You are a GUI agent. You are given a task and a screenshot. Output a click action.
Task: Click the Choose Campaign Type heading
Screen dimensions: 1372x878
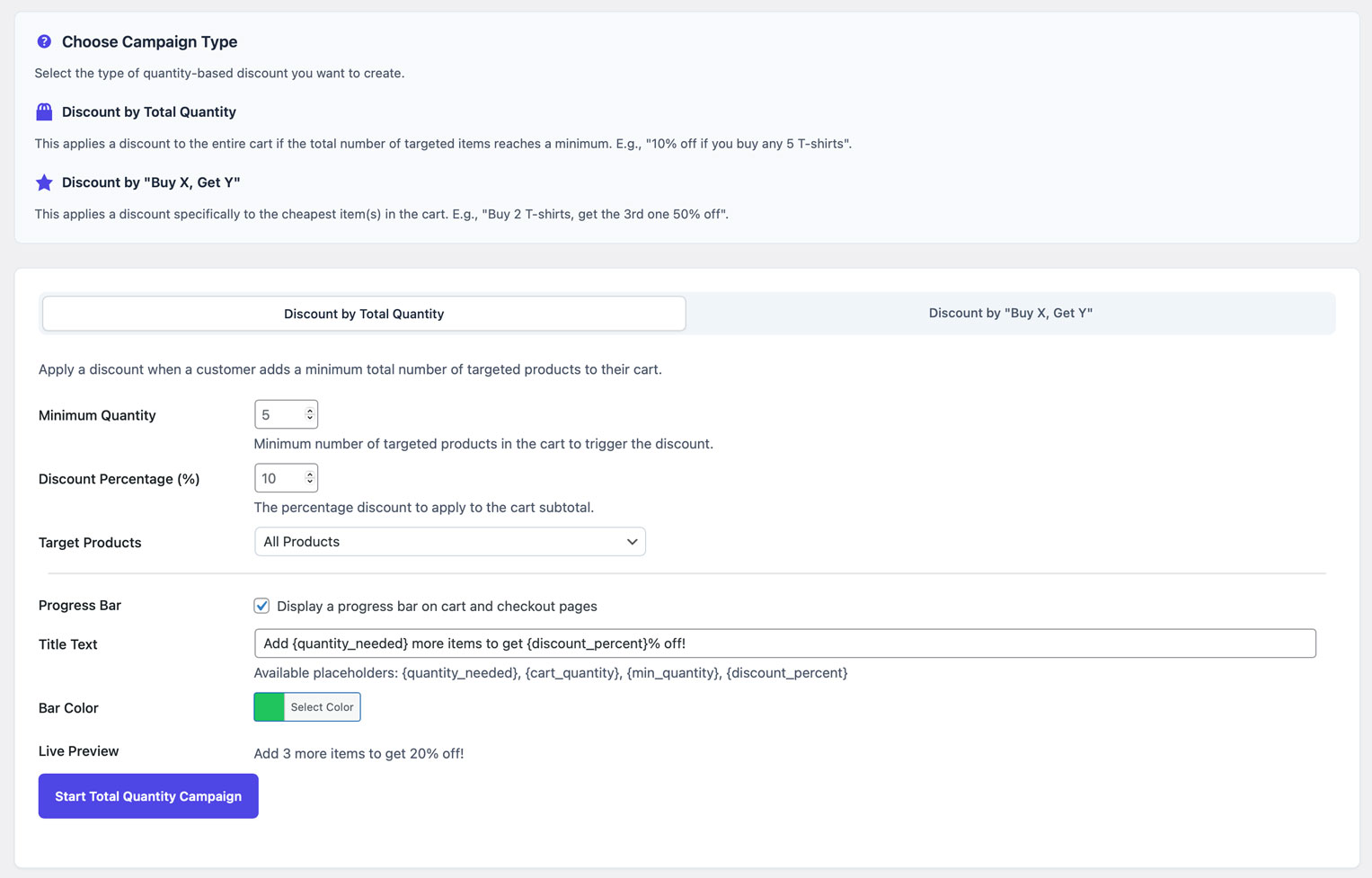pos(149,41)
